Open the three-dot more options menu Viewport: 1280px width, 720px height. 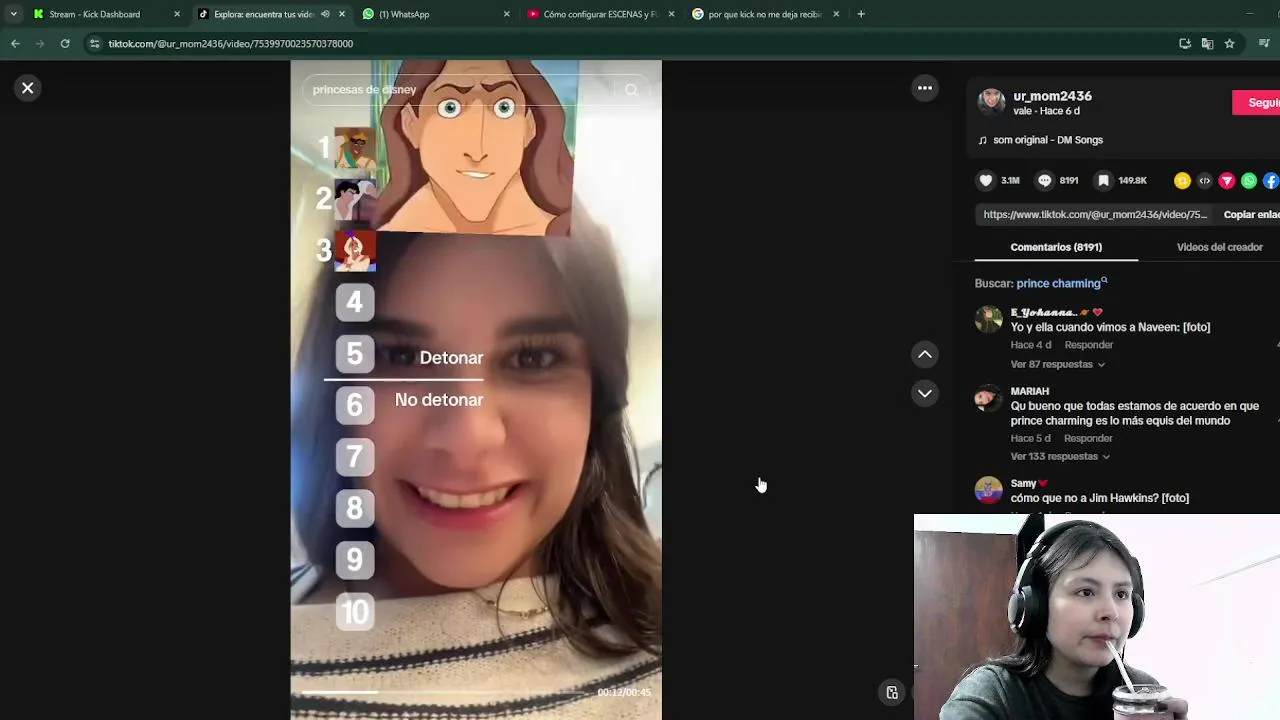(925, 88)
